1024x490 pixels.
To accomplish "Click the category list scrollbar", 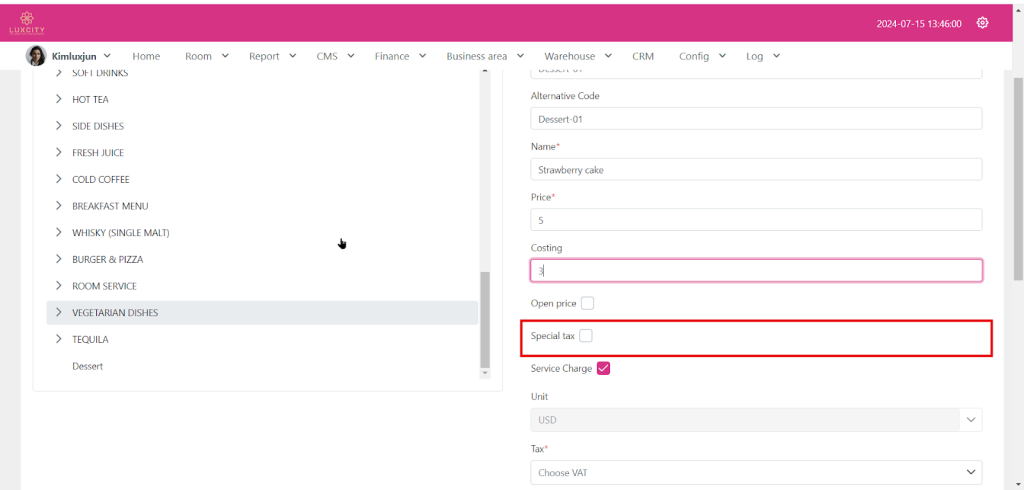I will click(x=486, y=320).
